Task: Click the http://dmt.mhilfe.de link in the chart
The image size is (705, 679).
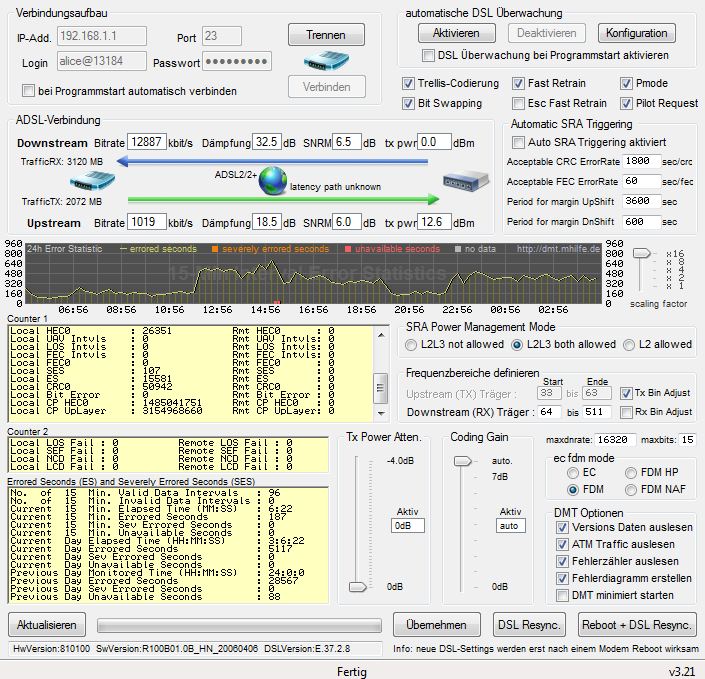Action: point(558,249)
